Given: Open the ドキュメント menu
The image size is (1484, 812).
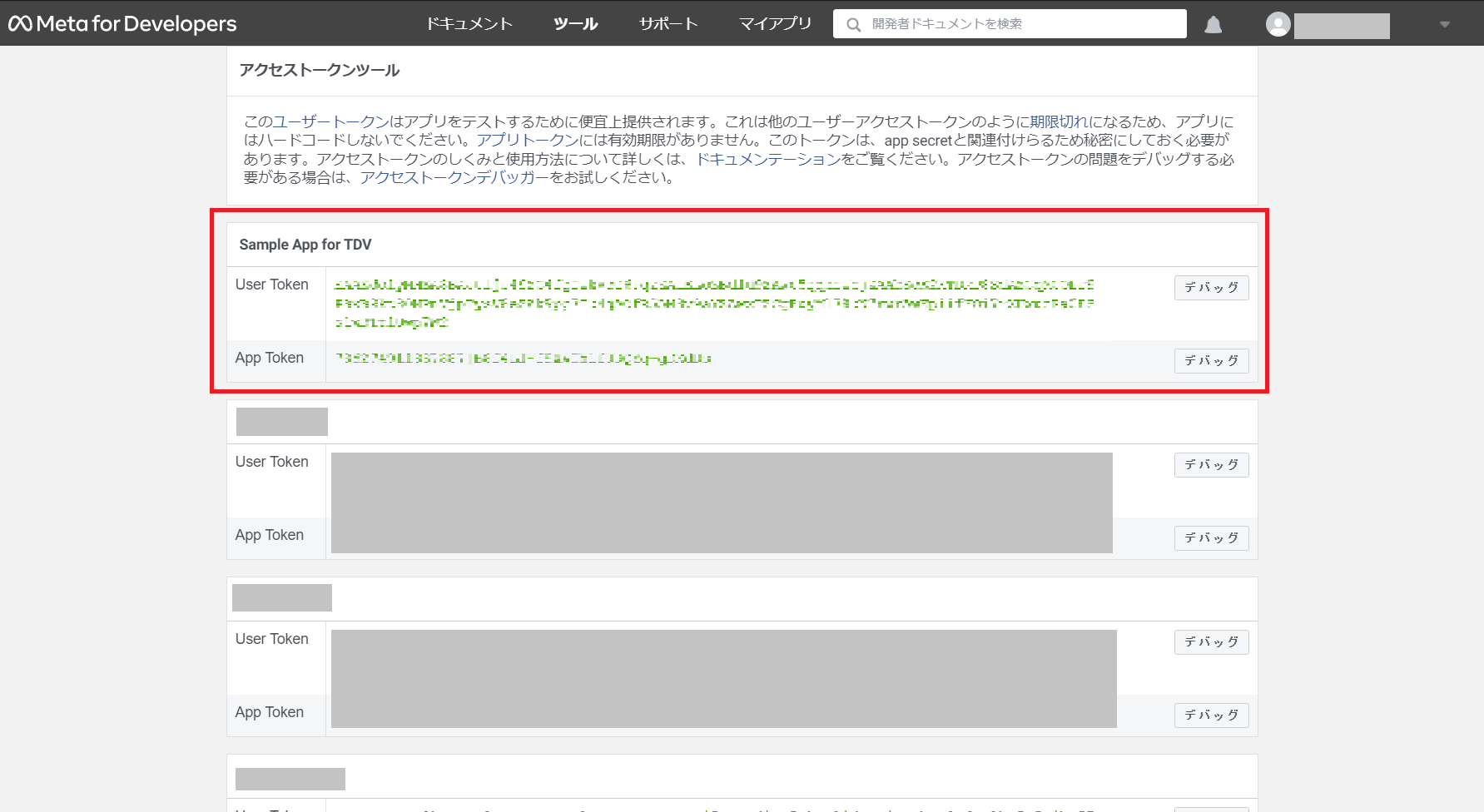Looking at the screenshot, I should coord(469,24).
